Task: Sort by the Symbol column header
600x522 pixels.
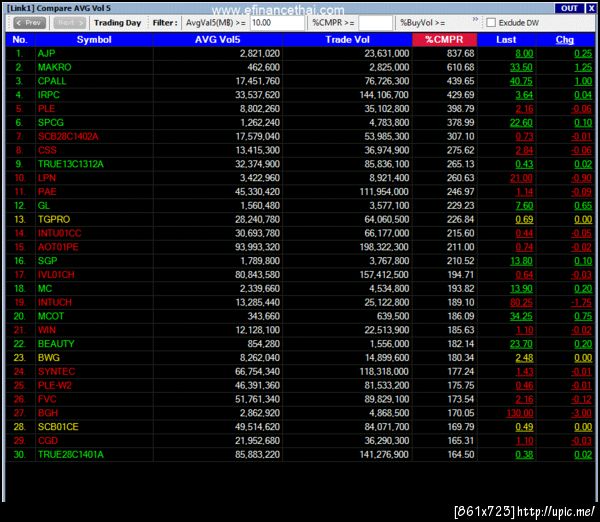Action: click(94, 40)
